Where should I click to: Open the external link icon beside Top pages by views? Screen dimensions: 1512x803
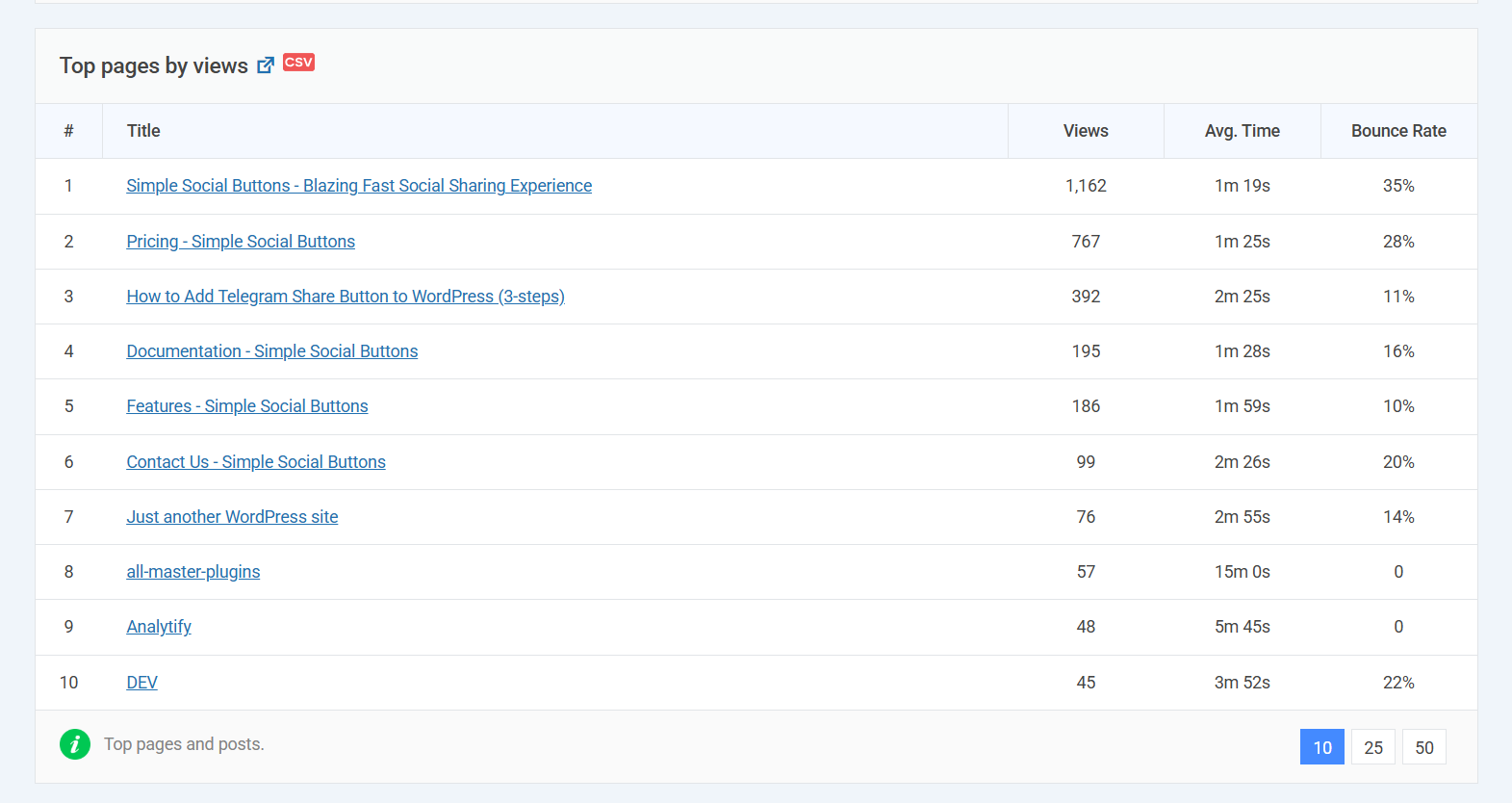pos(266,65)
